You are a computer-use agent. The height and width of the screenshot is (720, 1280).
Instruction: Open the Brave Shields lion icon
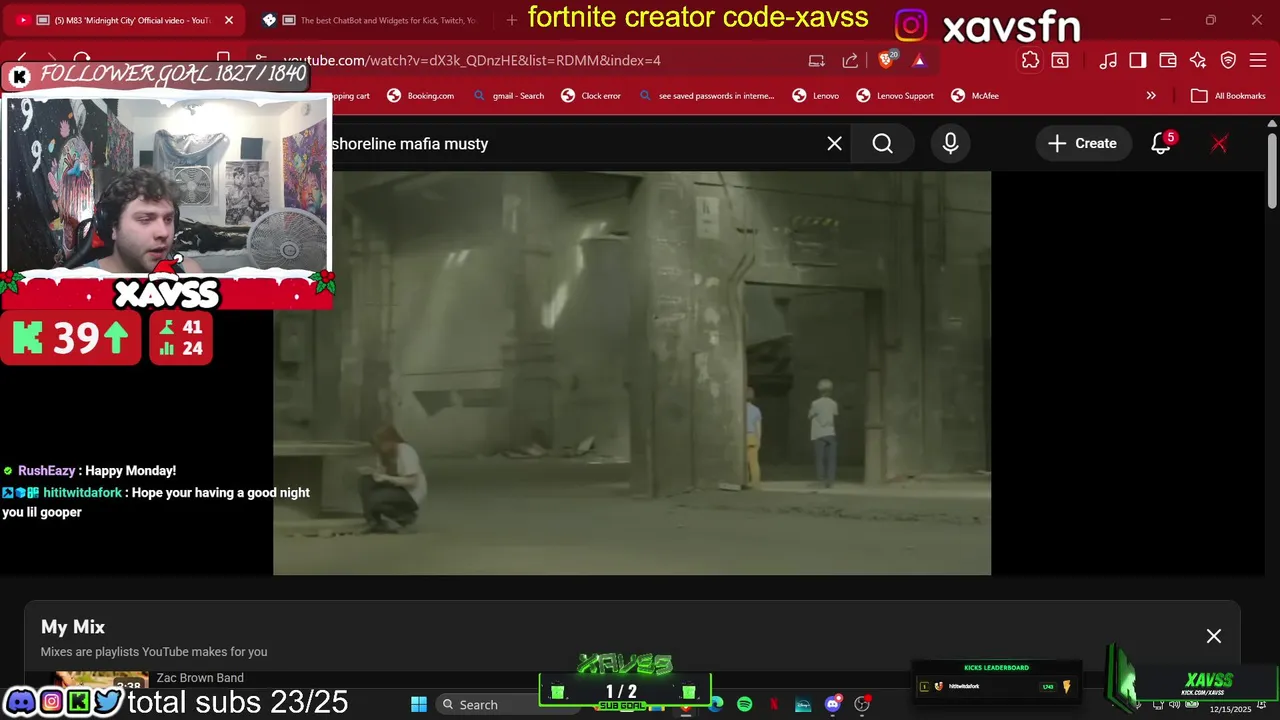pos(886,60)
